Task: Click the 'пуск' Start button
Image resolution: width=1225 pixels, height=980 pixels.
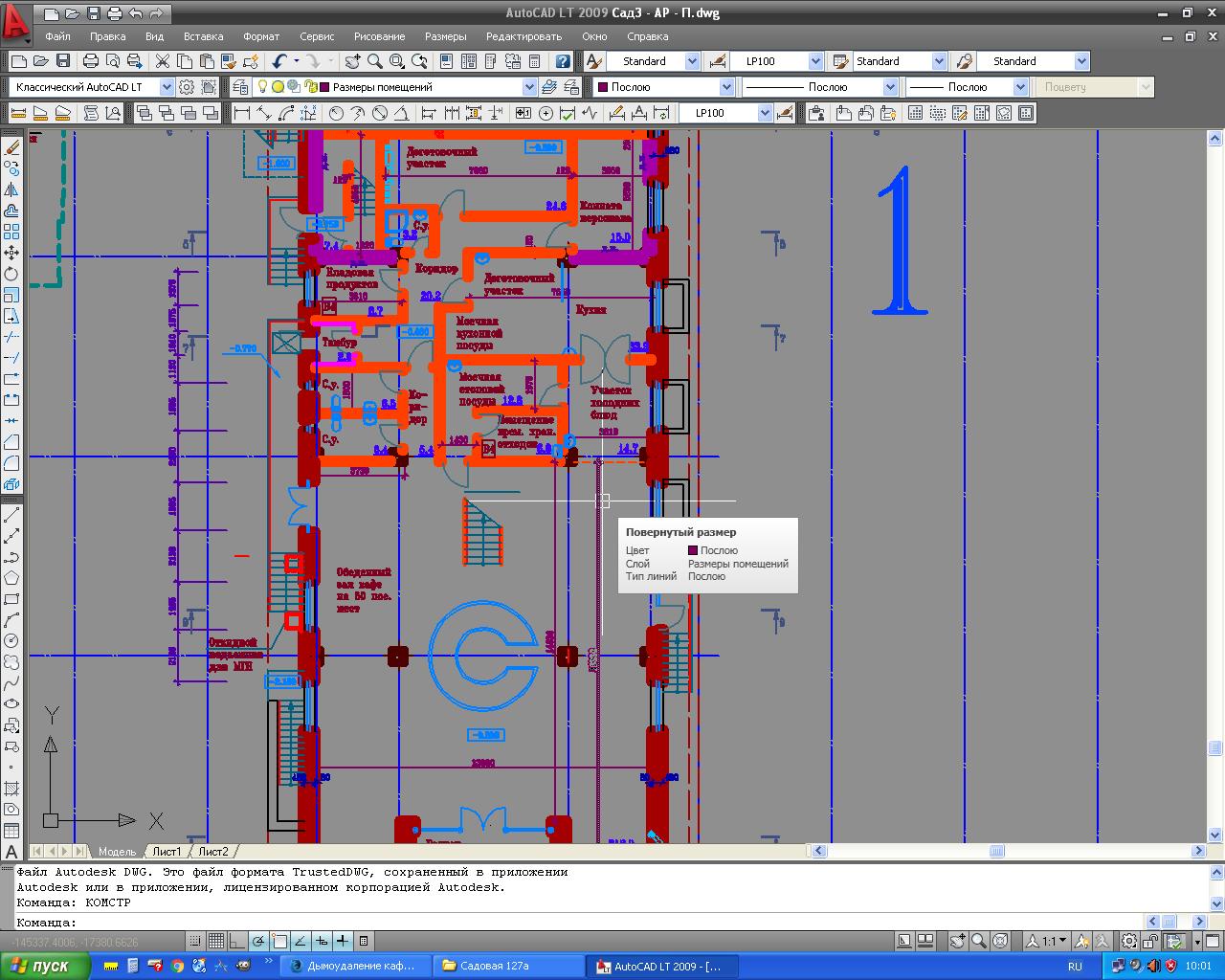Action: 46,966
